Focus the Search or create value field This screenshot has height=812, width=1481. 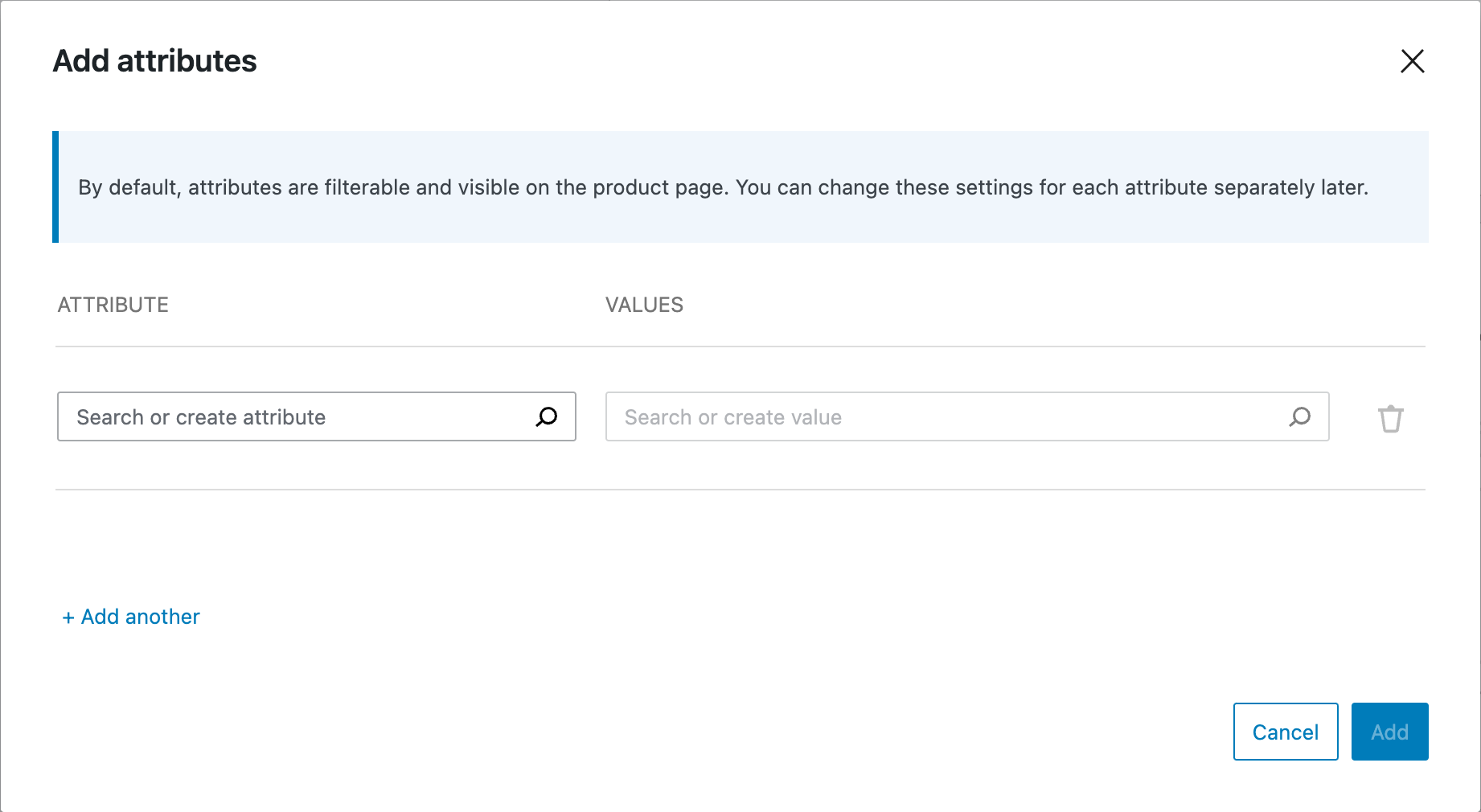pos(967,416)
